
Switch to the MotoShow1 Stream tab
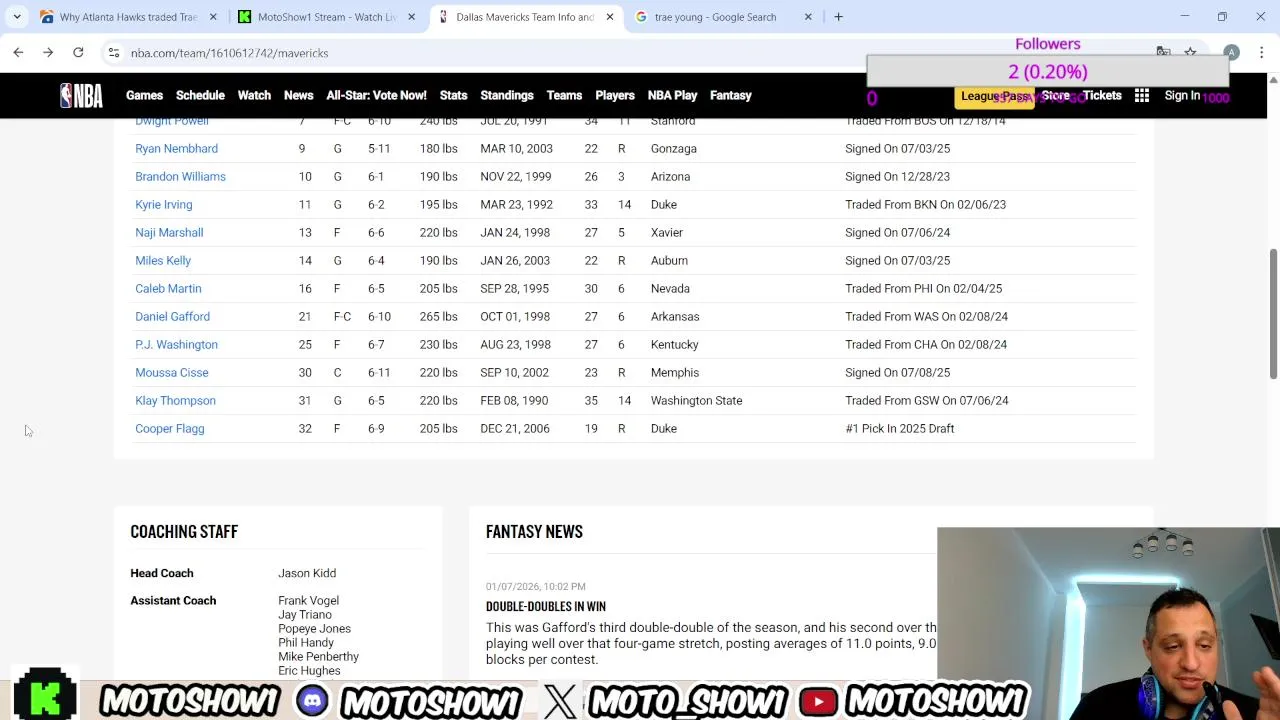click(x=326, y=17)
